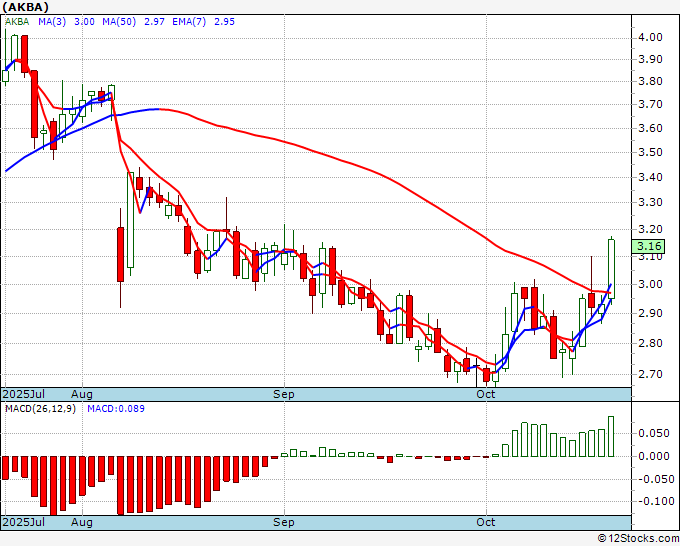This screenshot has width=680, height=546.
Task: Click the 2.70 price axis label
Action: [650, 374]
